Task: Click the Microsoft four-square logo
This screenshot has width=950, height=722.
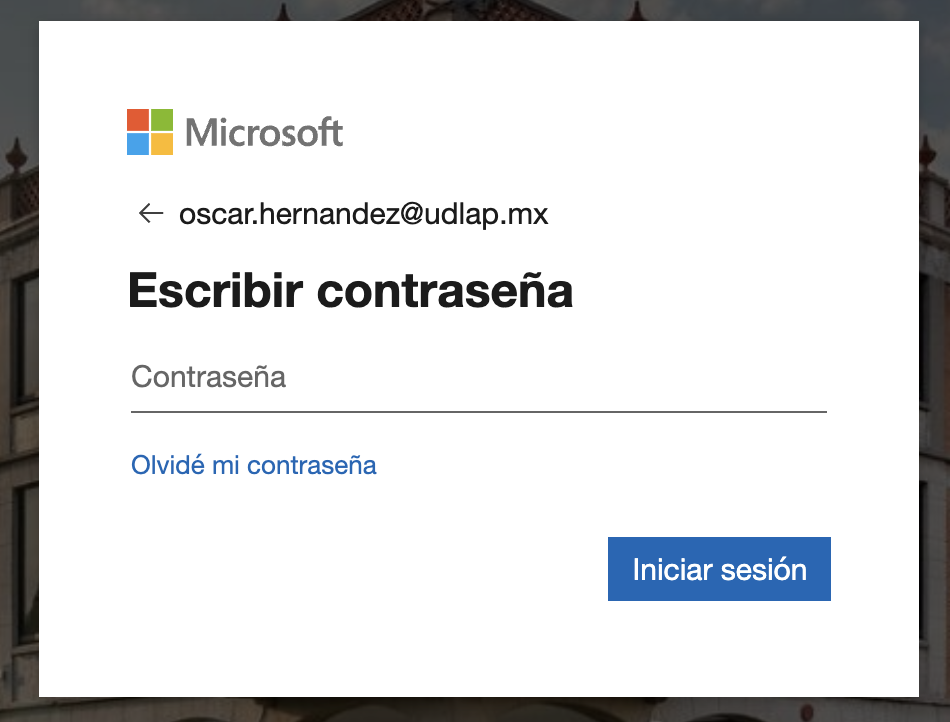Action: pos(150,132)
